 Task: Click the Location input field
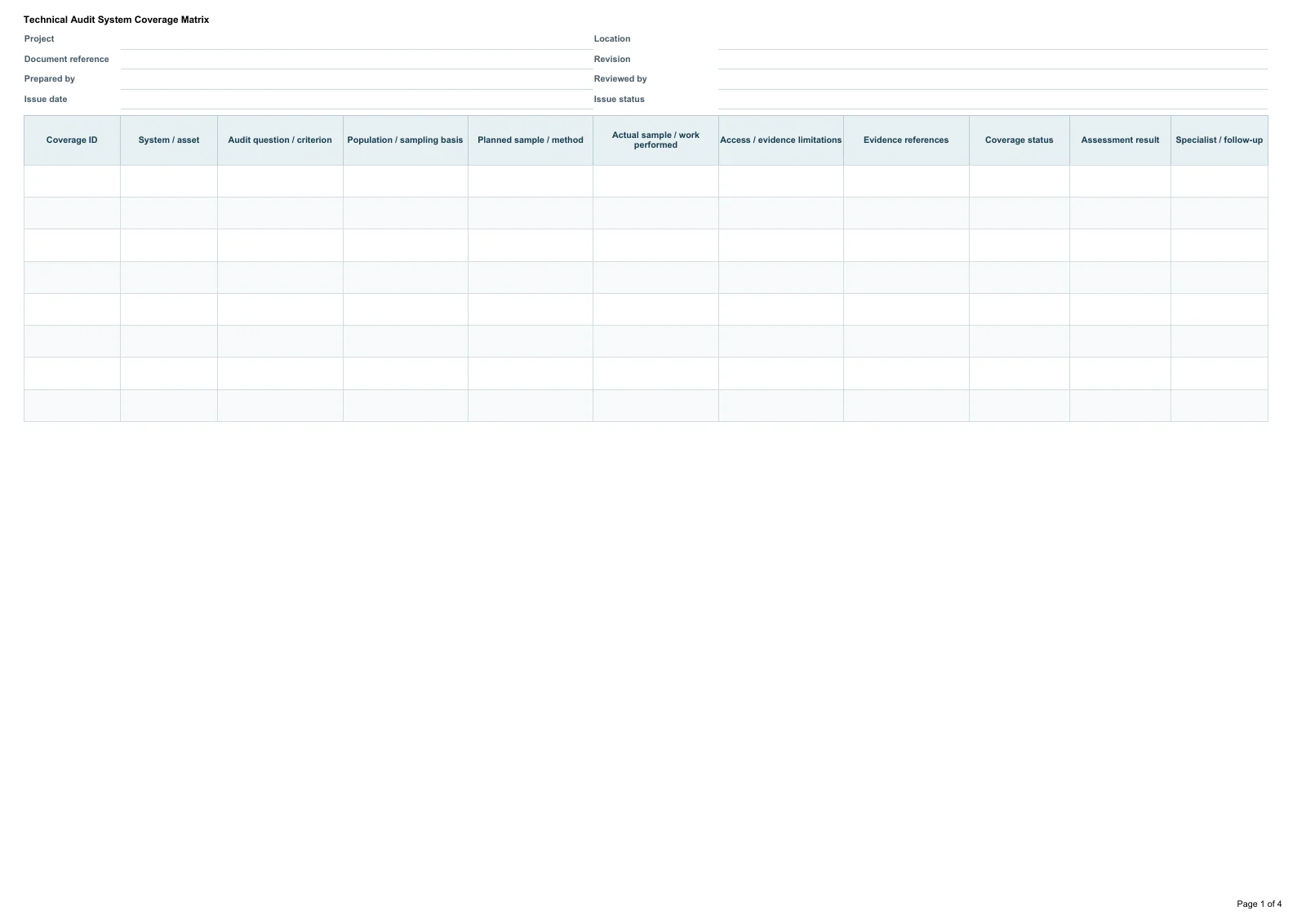pos(993,39)
